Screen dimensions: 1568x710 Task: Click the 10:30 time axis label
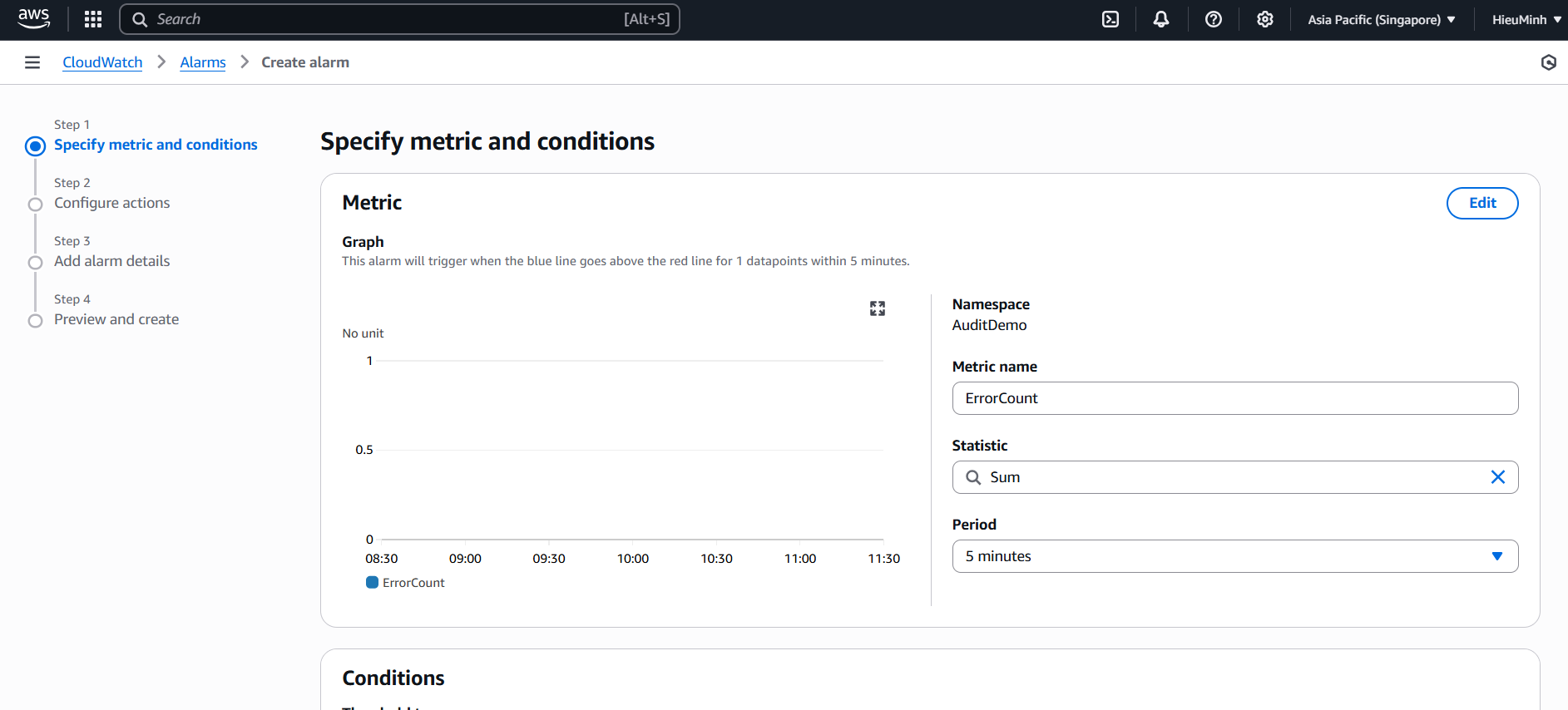(716, 559)
